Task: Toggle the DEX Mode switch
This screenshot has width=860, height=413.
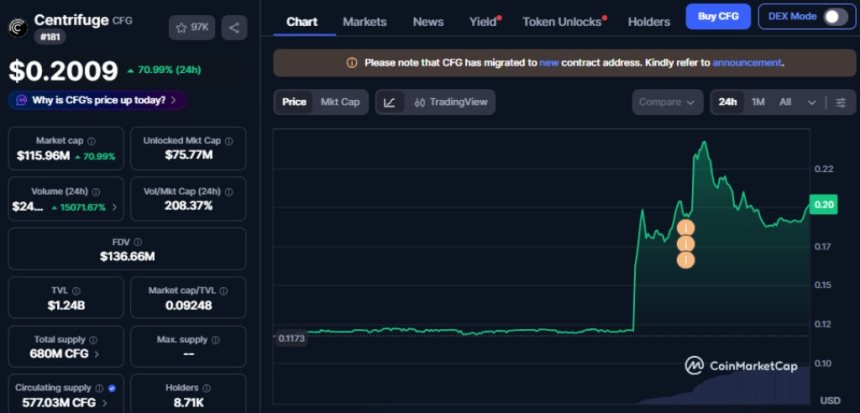Action: [834, 17]
